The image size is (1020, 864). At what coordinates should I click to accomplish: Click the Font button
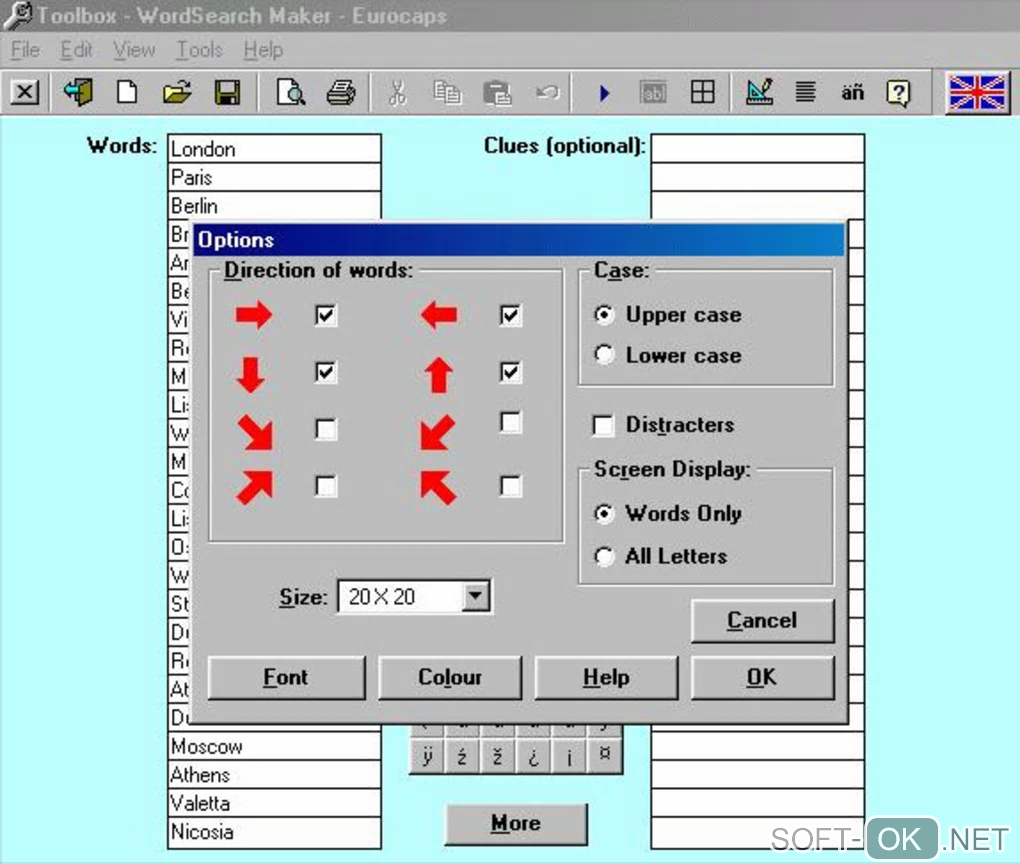coord(286,677)
